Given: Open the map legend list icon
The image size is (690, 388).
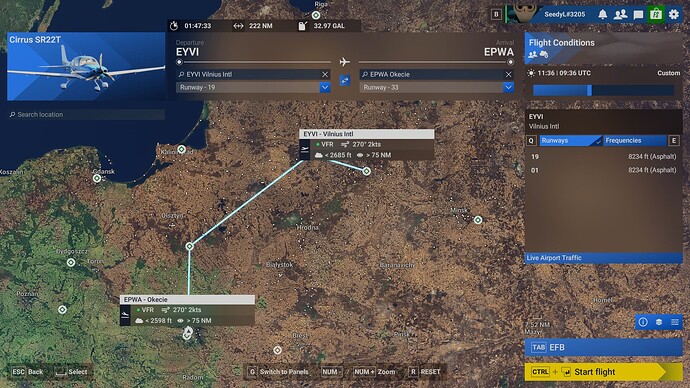Looking at the screenshot, I should click(675, 322).
